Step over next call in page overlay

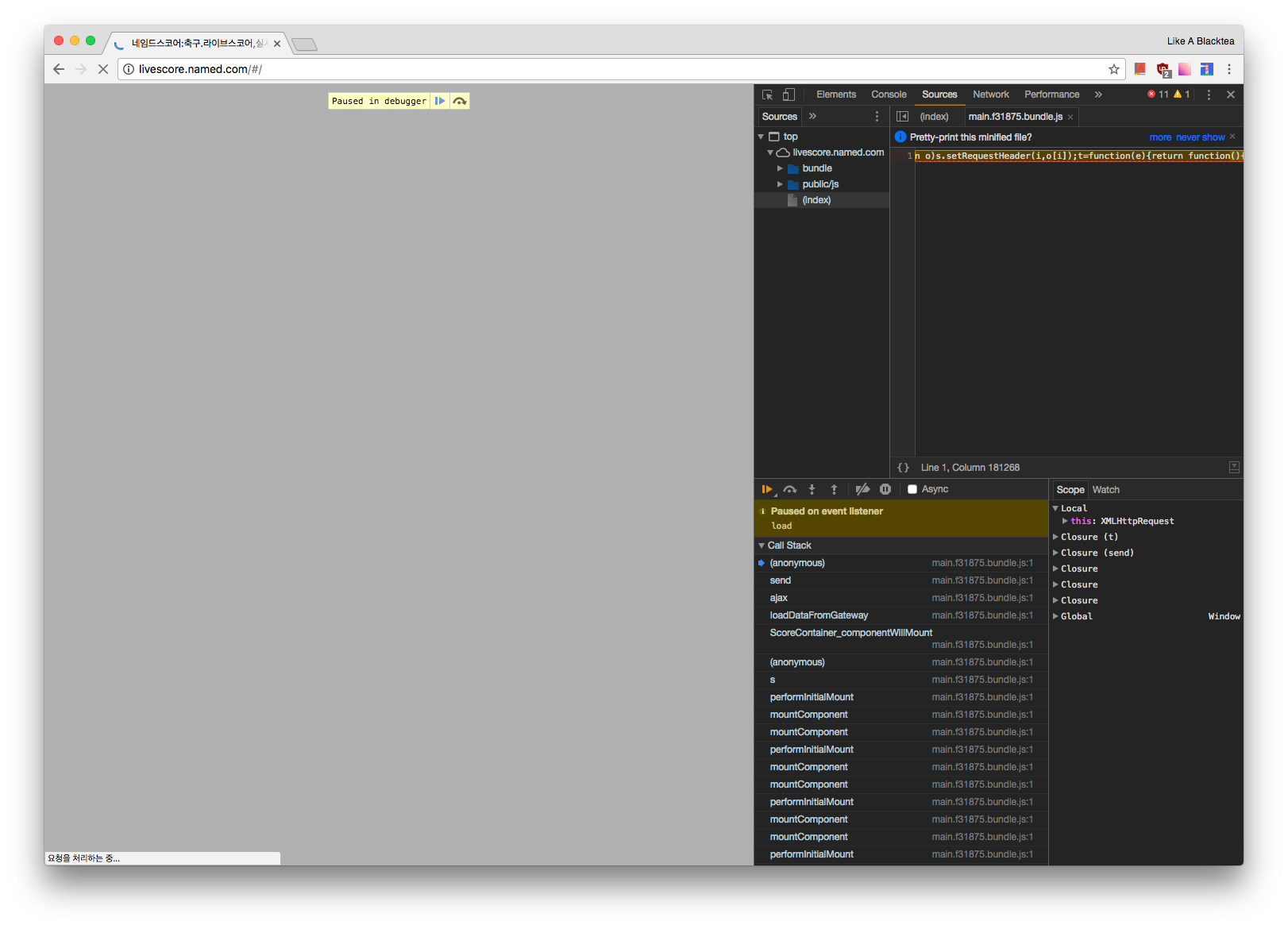tap(460, 101)
